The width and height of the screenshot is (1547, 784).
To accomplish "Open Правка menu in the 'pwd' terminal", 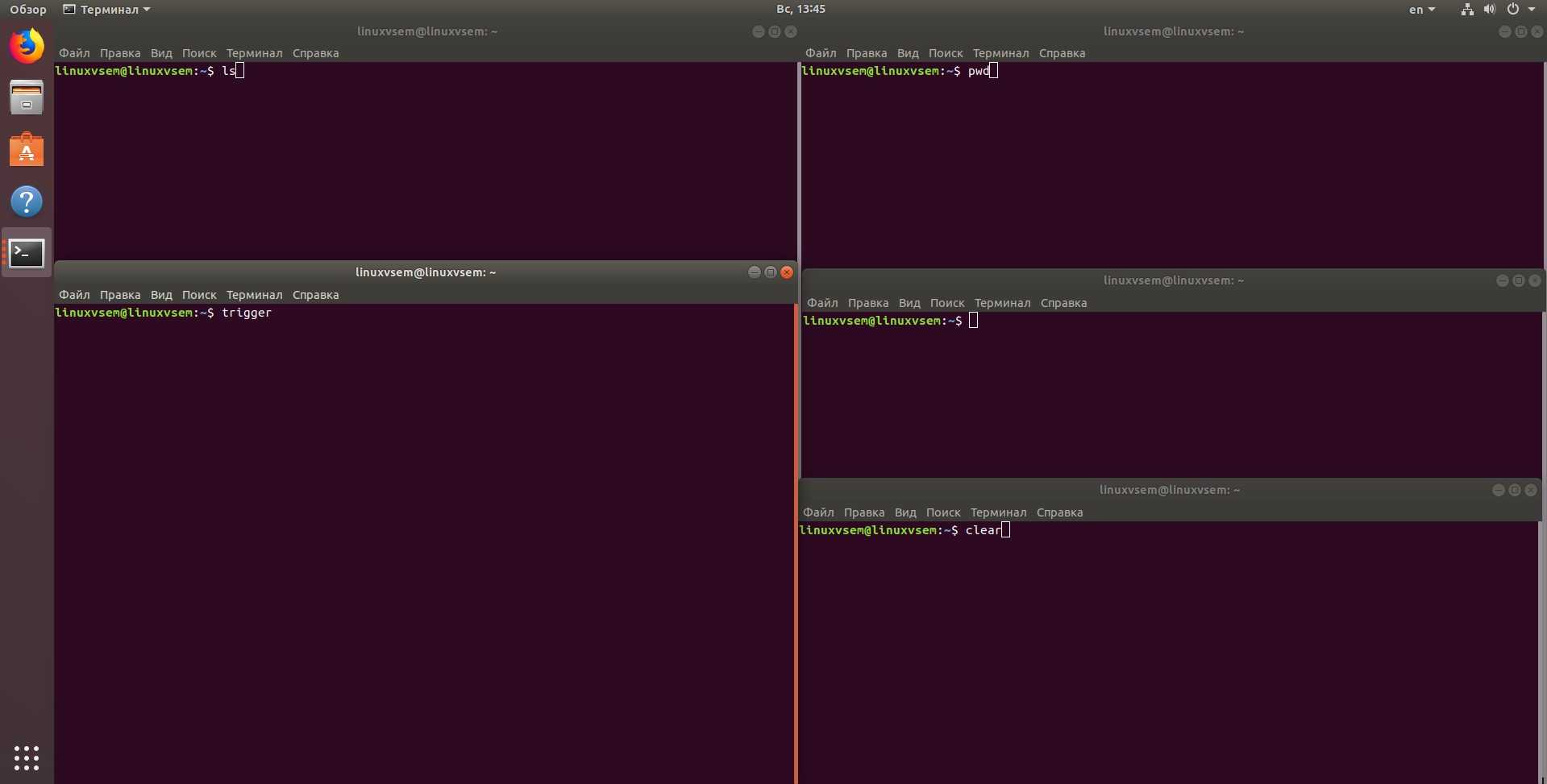I will point(866,53).
